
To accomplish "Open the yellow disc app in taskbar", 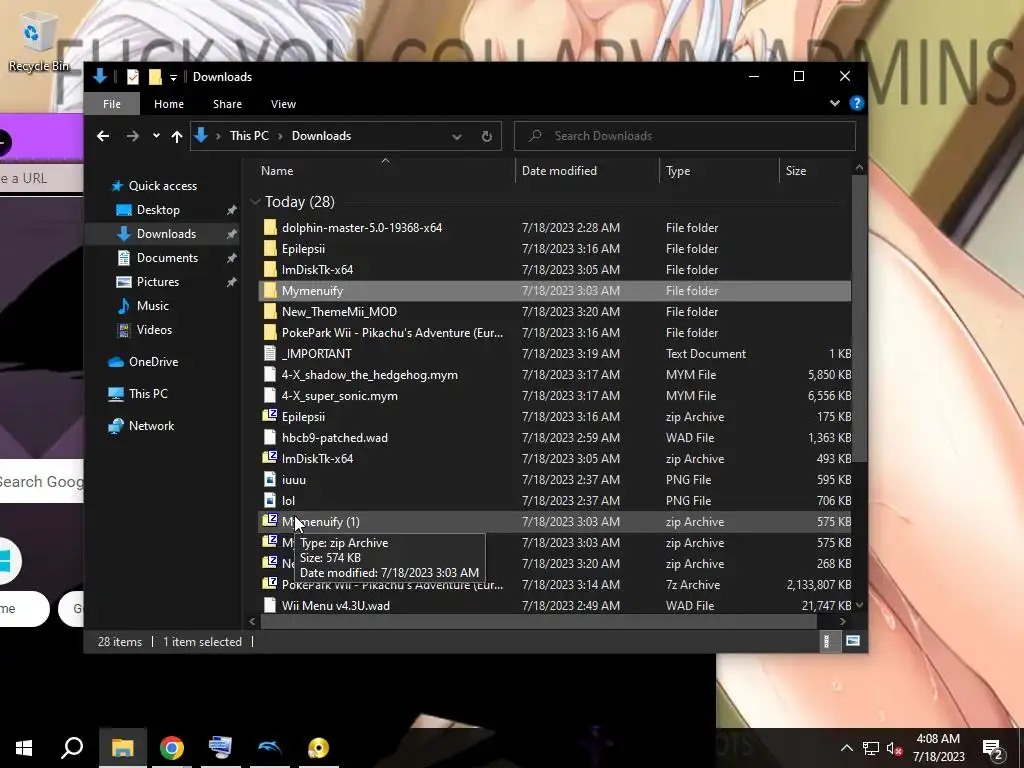I will coord(318,748).
